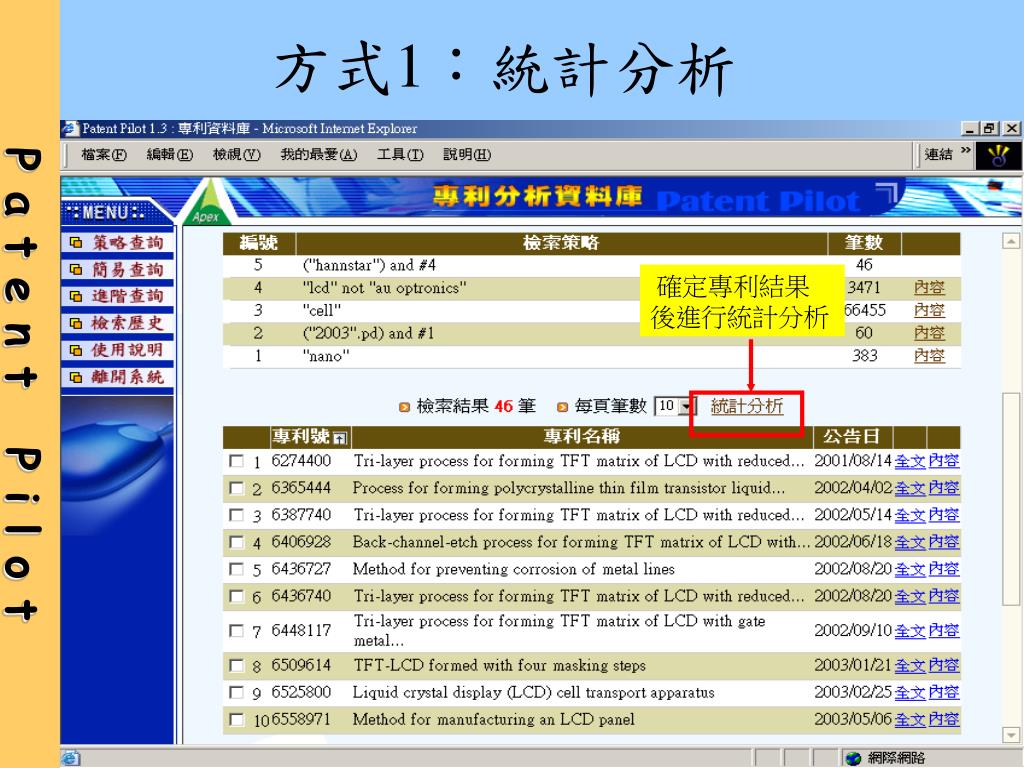This screenshot has height=768, width=1024.
Task: Open 全文 link for patent 6365444
Action: pyautogui.click(x=909, y=488)
